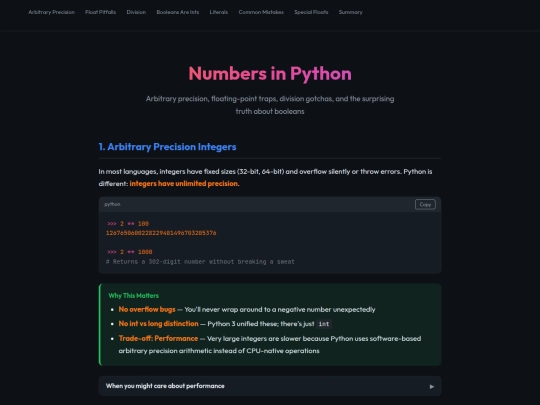Click the comment 'Returns a 302-digit number'
This screenshot has height=405, width=540.
coord(200,262)
